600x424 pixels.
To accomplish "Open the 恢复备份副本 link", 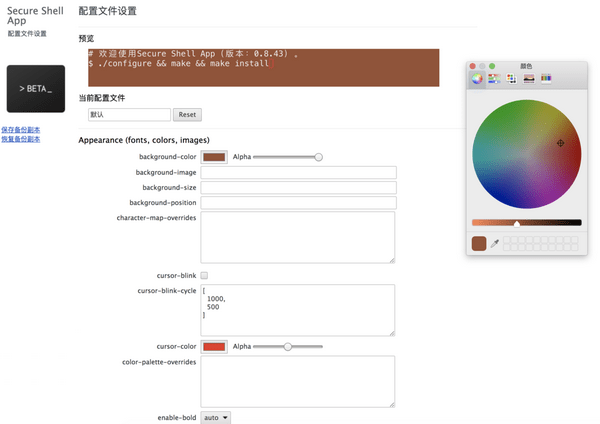I will 21,139.
